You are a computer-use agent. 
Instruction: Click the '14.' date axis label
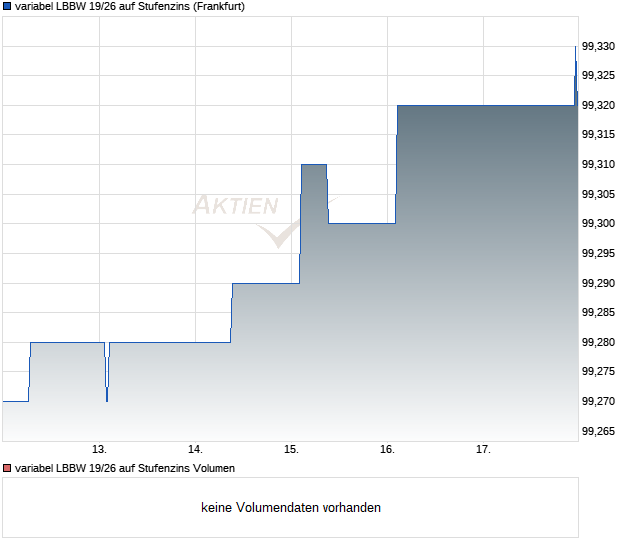[x=195, y=450]
